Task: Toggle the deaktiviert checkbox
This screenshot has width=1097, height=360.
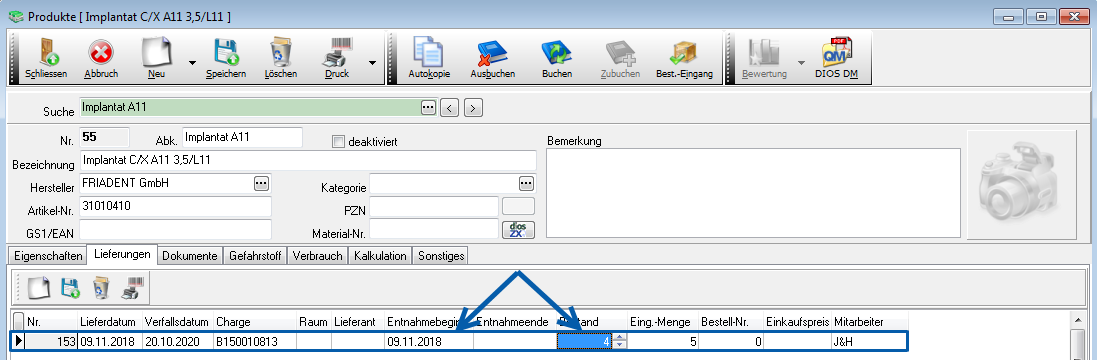Action: pyautogui.click(x=339, y=142)
